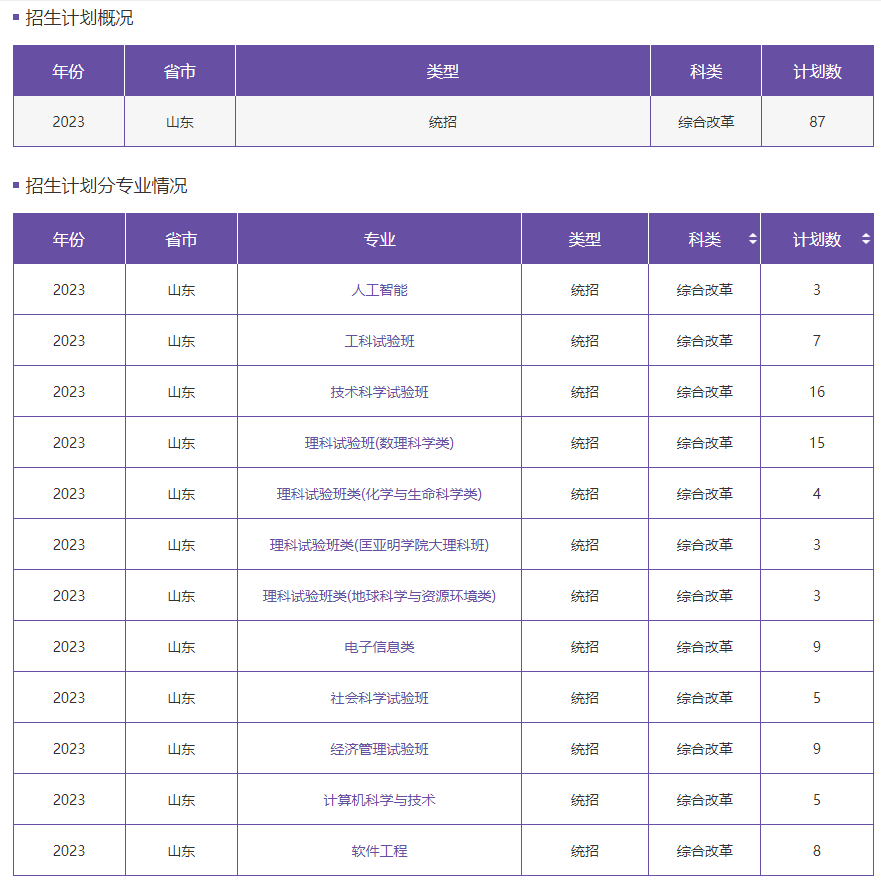
Task: Open 理科试验班(数理科学类) link
Action: (x=379, y=443)
